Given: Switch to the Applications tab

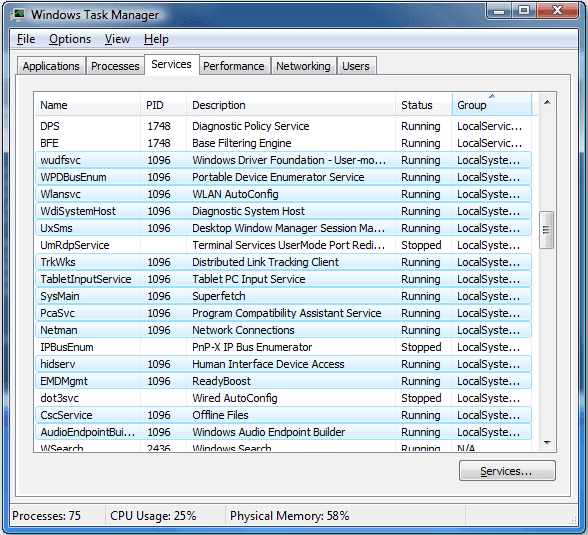Looking at the screenshot, I should pyautogui.click(x=51, y=66).
